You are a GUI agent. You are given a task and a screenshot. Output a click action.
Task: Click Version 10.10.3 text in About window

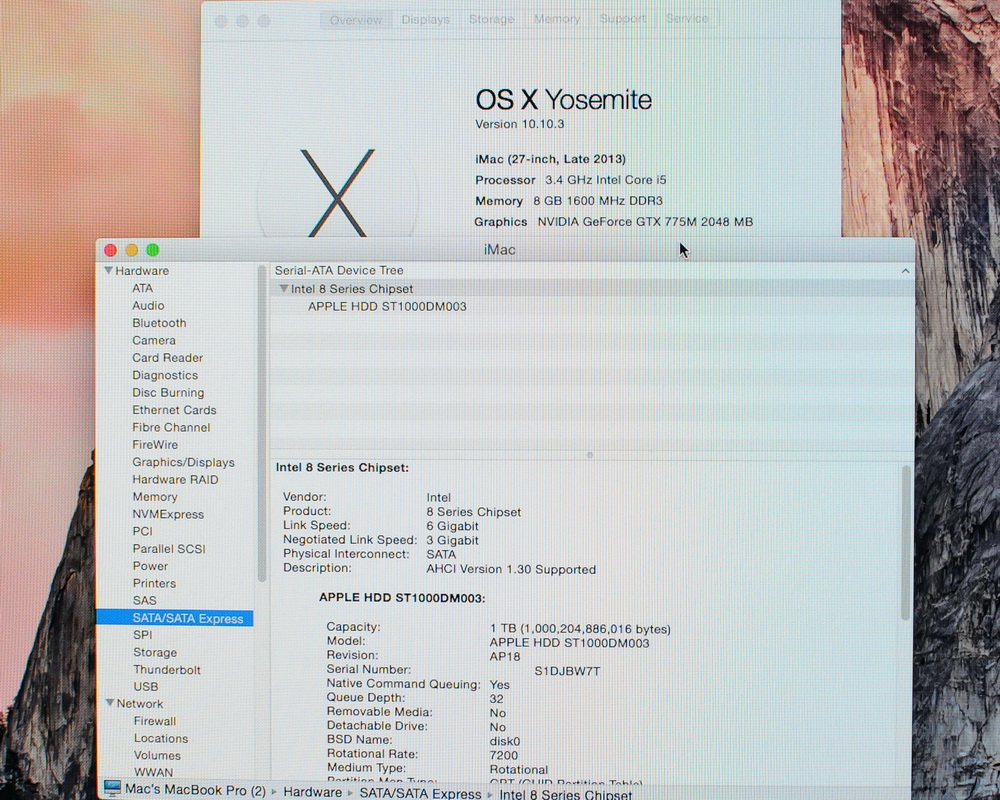pos(519,124)
